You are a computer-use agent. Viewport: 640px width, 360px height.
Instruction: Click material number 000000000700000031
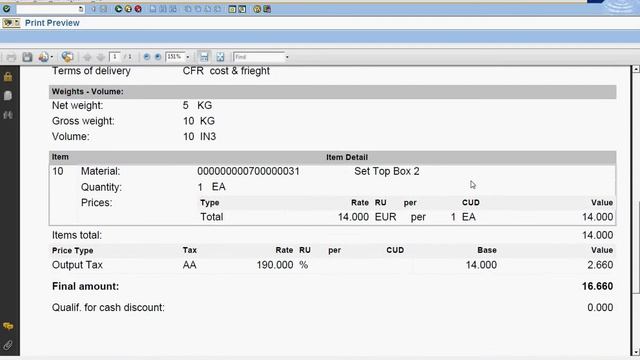(x=248, y=171)
